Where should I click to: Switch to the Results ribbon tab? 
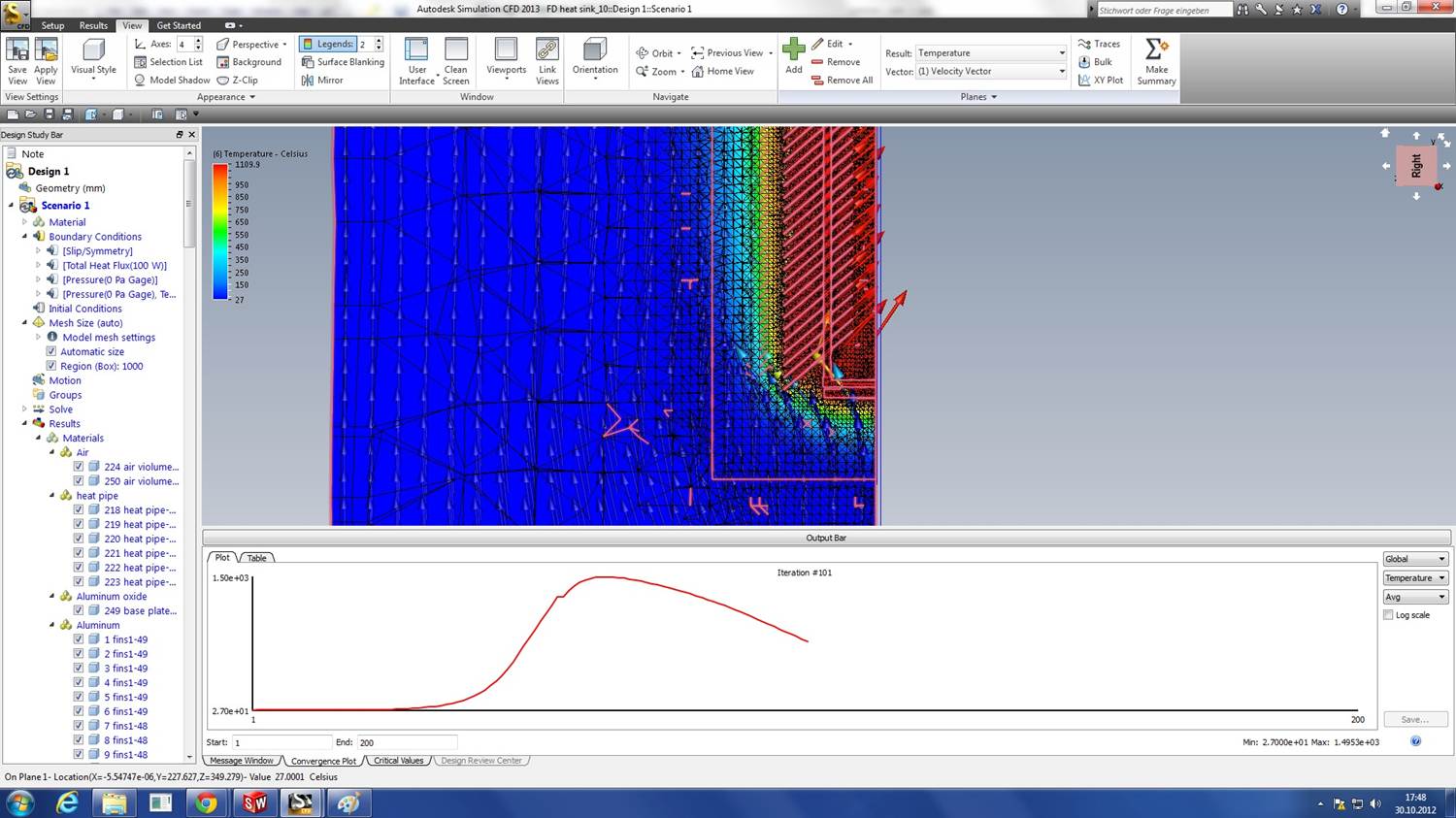93,25
